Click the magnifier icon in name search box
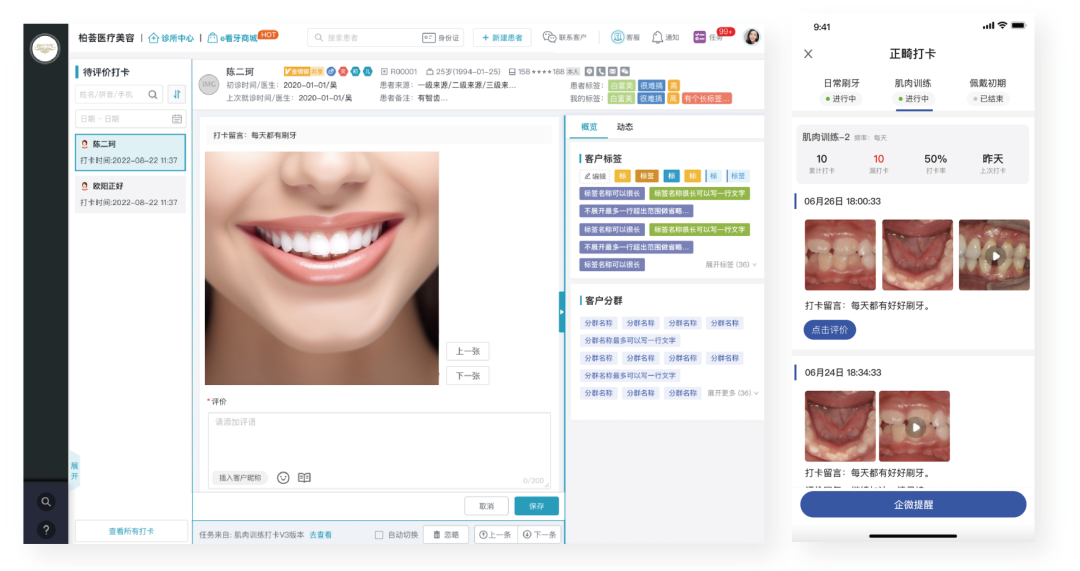This screenshot has height=571, width=1080. (153, 94)
